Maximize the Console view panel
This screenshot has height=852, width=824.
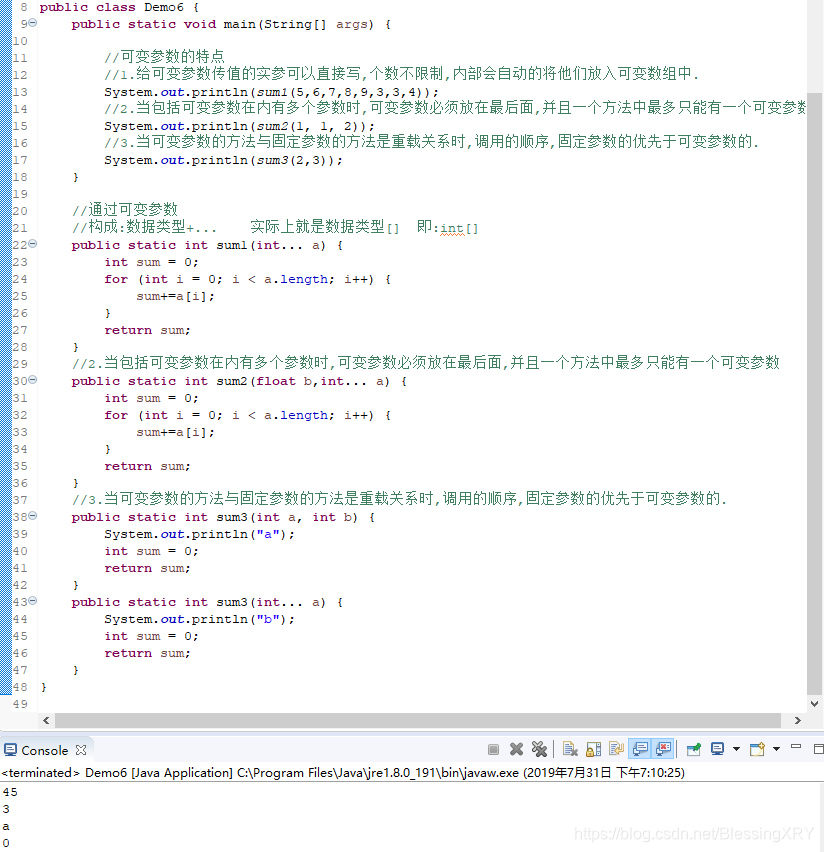819,750
